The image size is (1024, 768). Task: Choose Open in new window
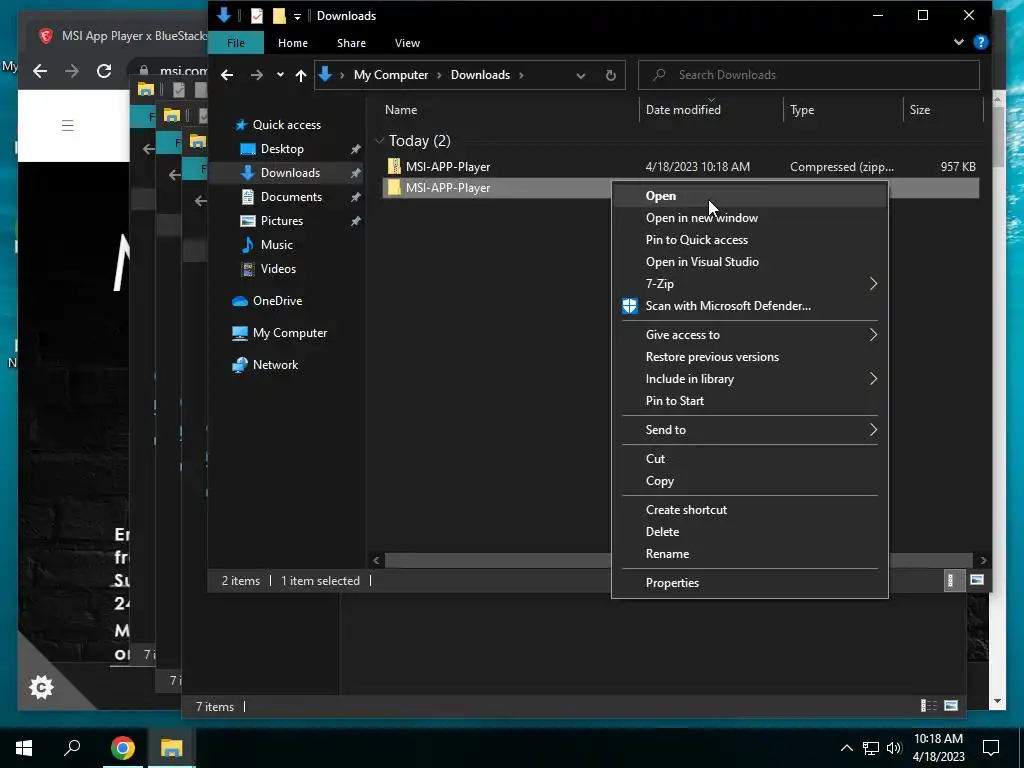[750, 218]
